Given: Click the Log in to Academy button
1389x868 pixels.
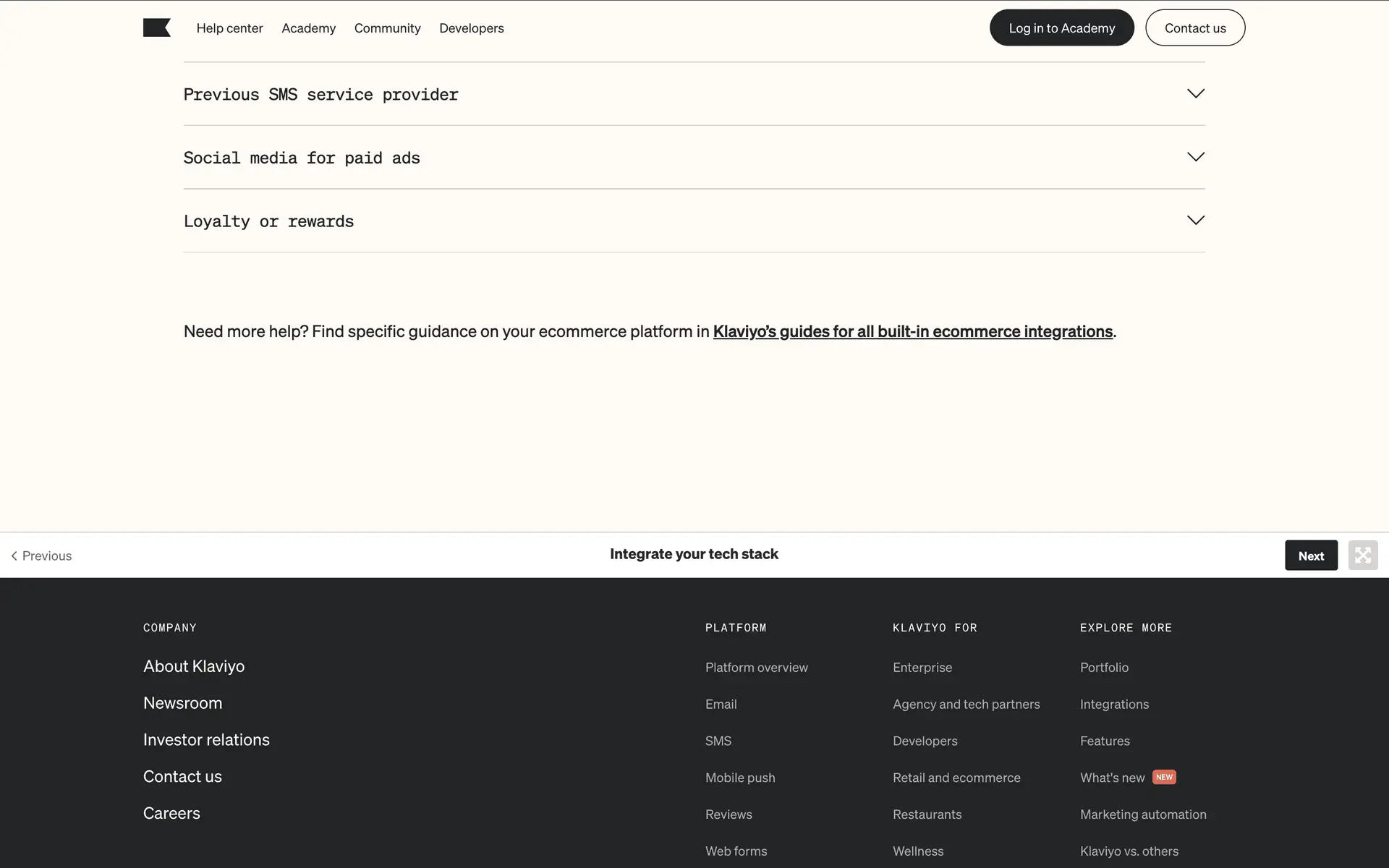Looking at the screenshot, I should click(x=1061, y=28).
